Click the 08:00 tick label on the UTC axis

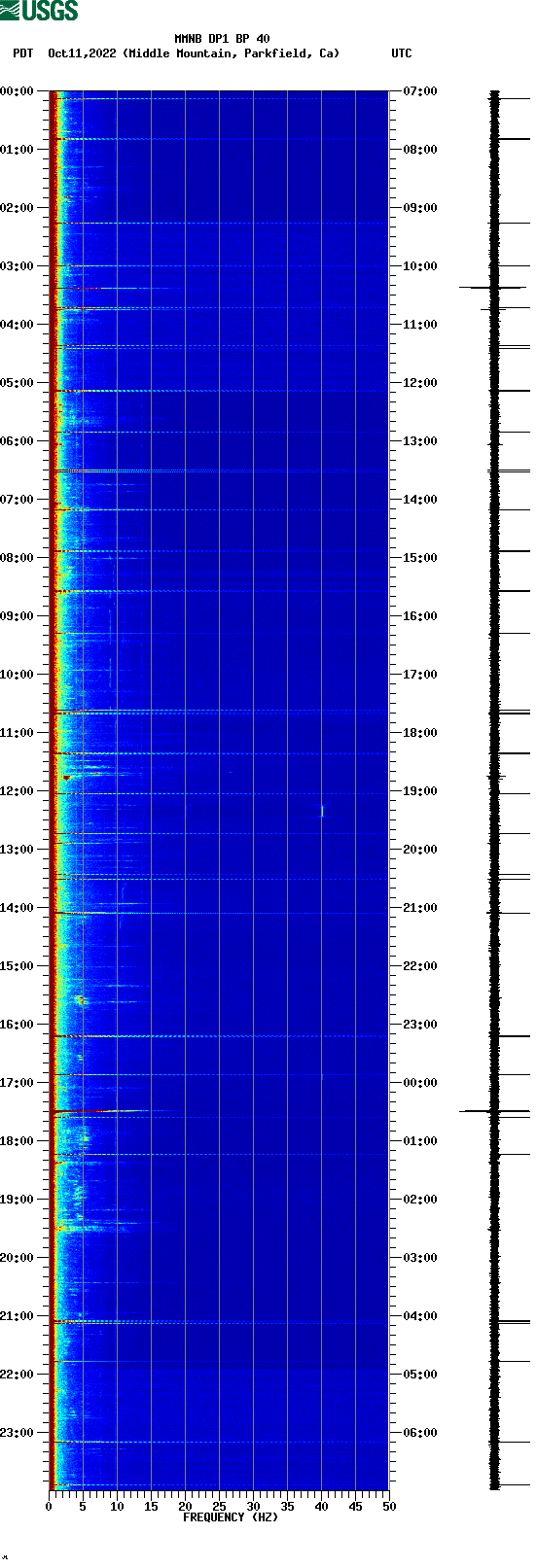[x=420, y=150]
